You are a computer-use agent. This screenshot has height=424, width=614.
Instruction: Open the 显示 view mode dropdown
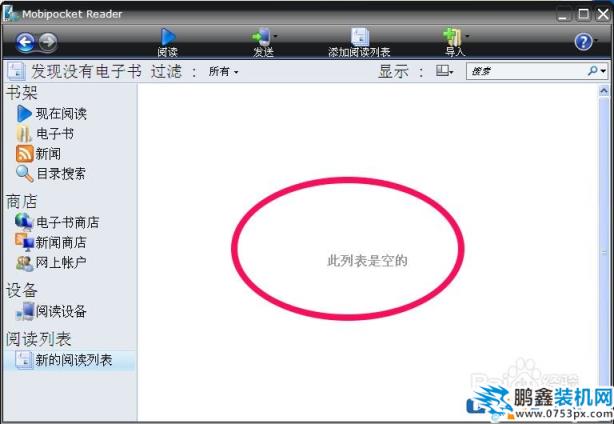tap(445, 71)
